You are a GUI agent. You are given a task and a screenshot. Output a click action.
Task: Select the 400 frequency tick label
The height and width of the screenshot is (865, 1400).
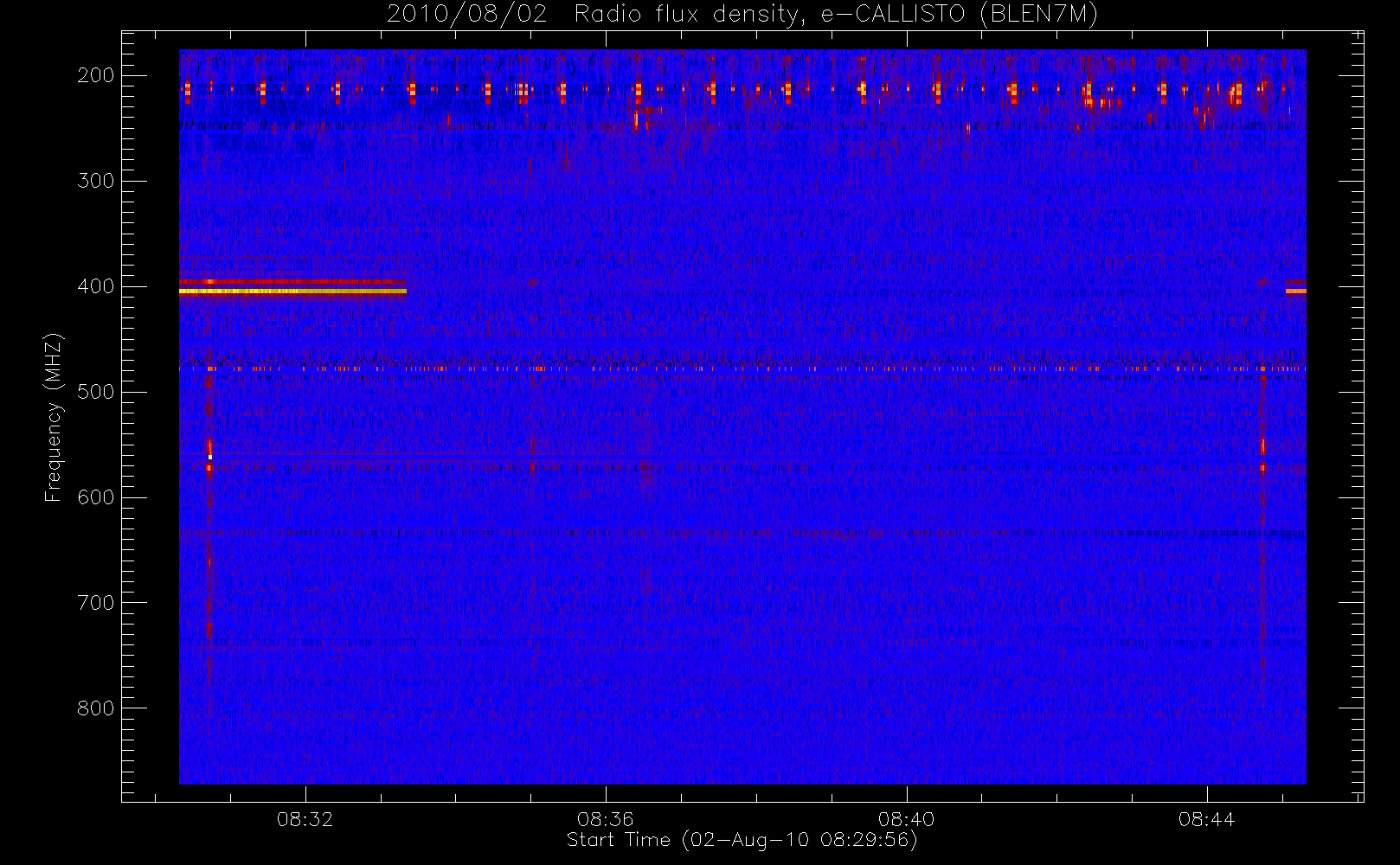point(96,286)
